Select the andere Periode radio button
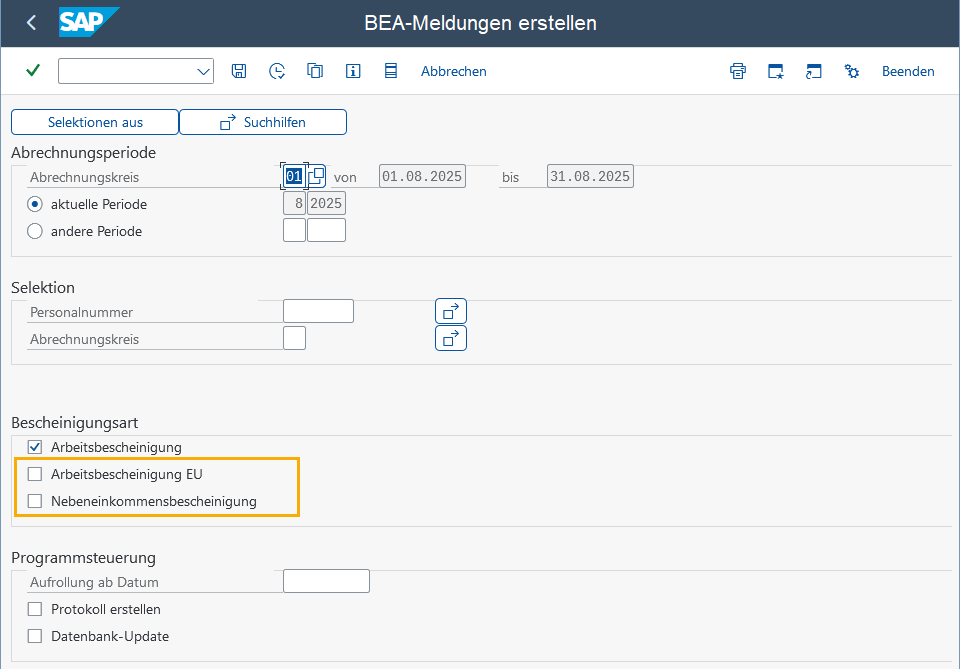This screenshot has width=960, height=669. point(35,231)
